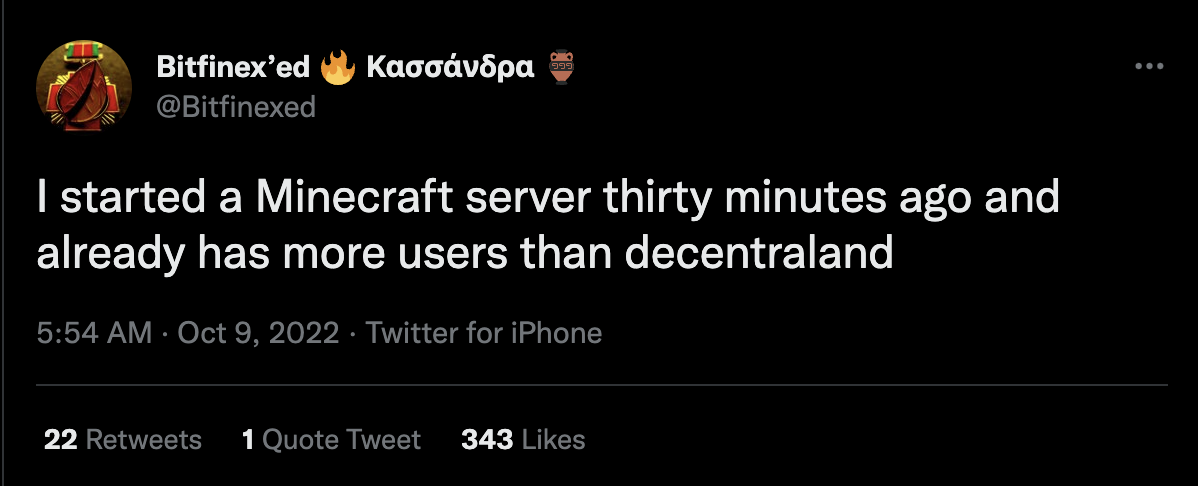This screenshot has height=486, width=1198.
Task: Open the tweet's three-dot More menu
Action: 1150,67
